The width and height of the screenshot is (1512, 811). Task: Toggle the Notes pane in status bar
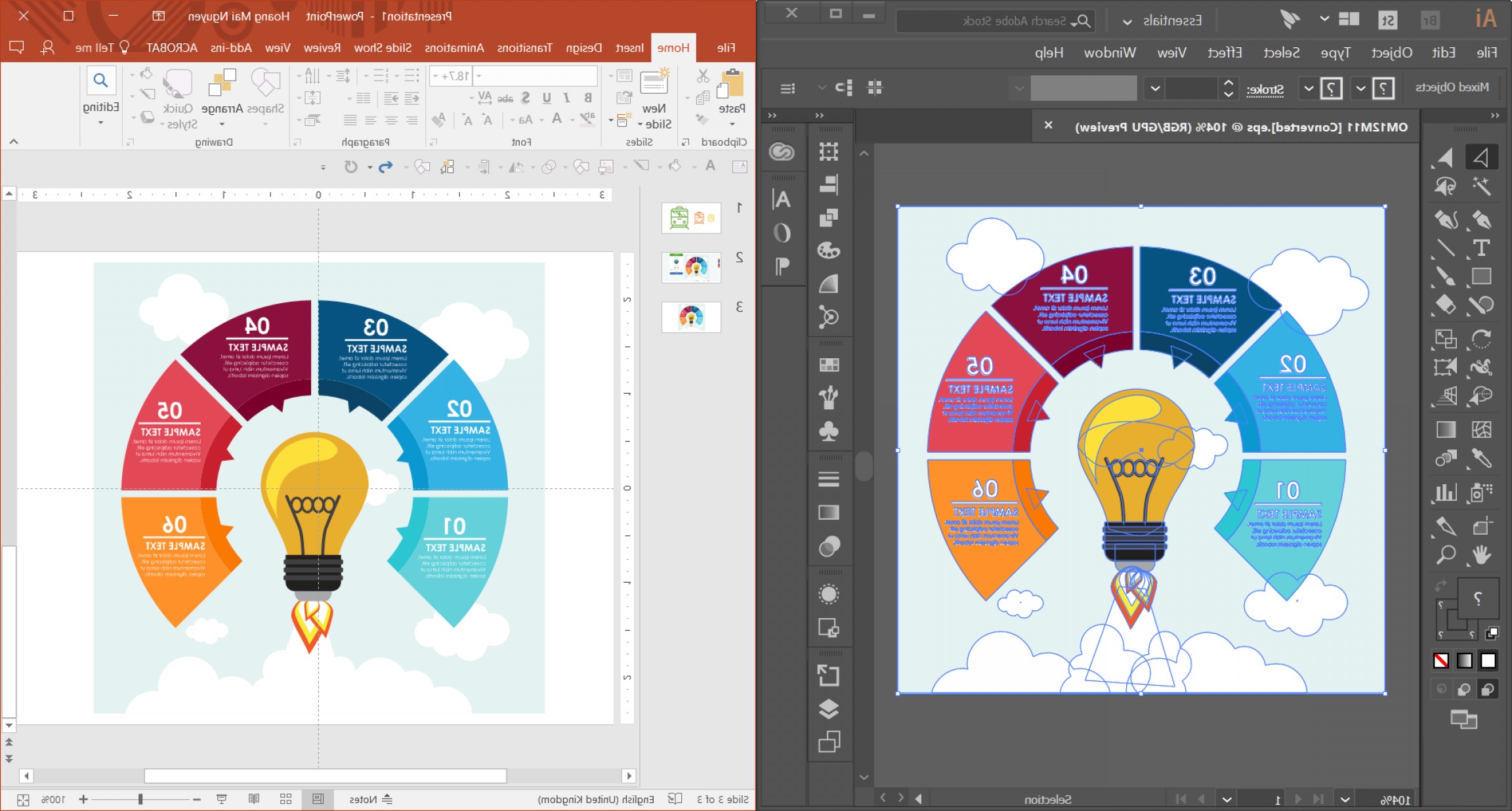370,799
